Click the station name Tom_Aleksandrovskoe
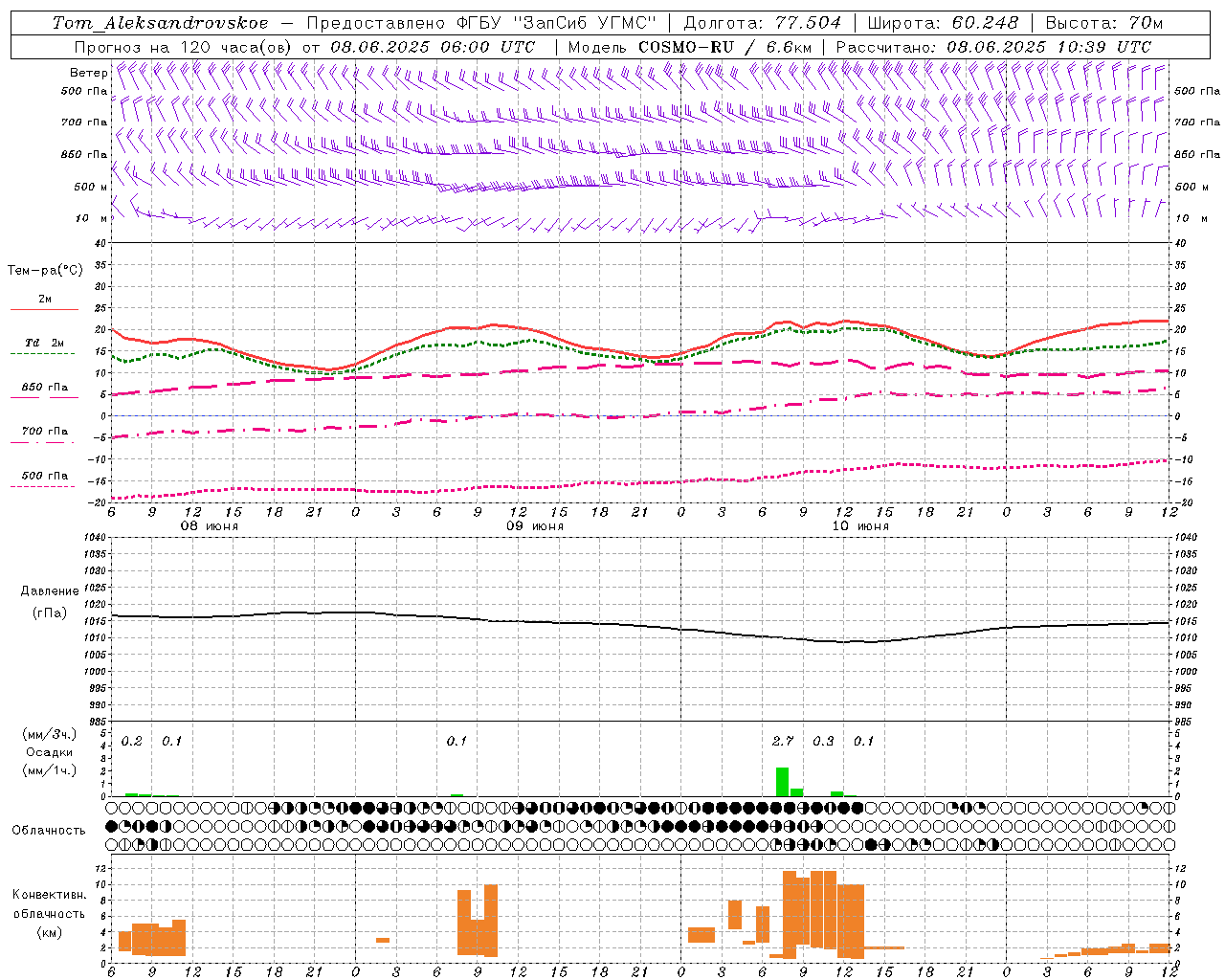The height and width of the screenshot is (980, 1225). coord(161,23)
